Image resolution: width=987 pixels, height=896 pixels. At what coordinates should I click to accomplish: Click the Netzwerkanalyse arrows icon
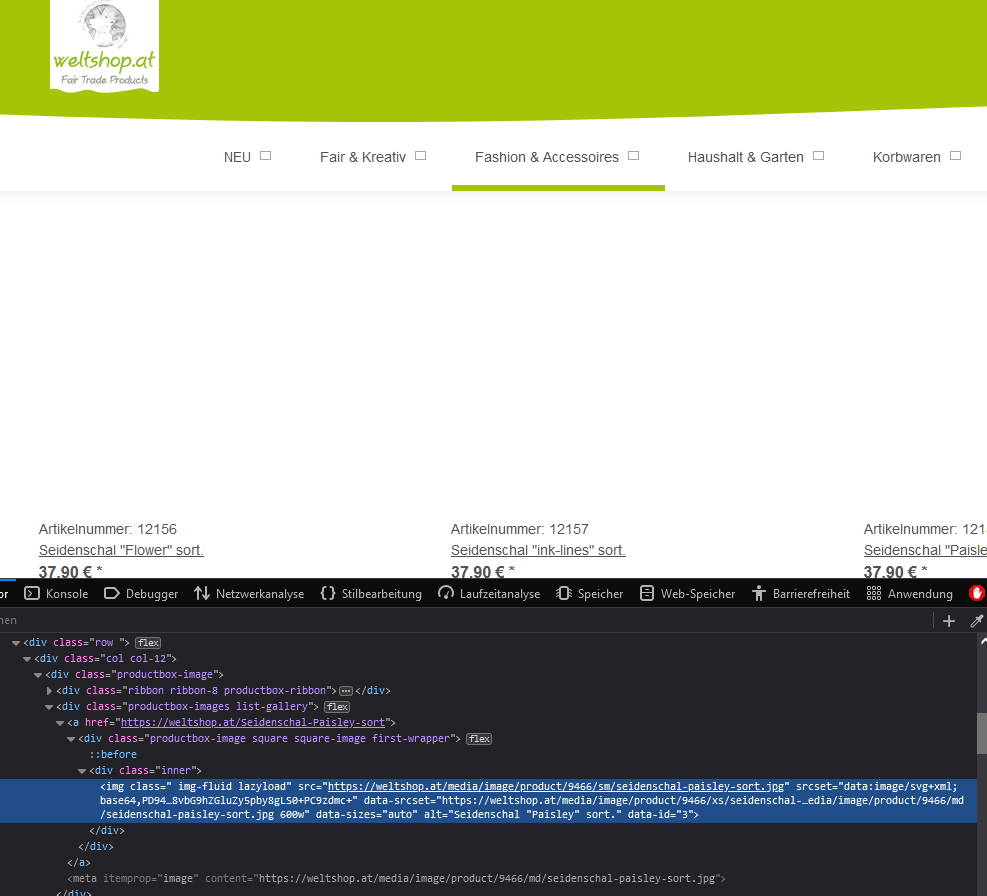click(x=202, y=594)
